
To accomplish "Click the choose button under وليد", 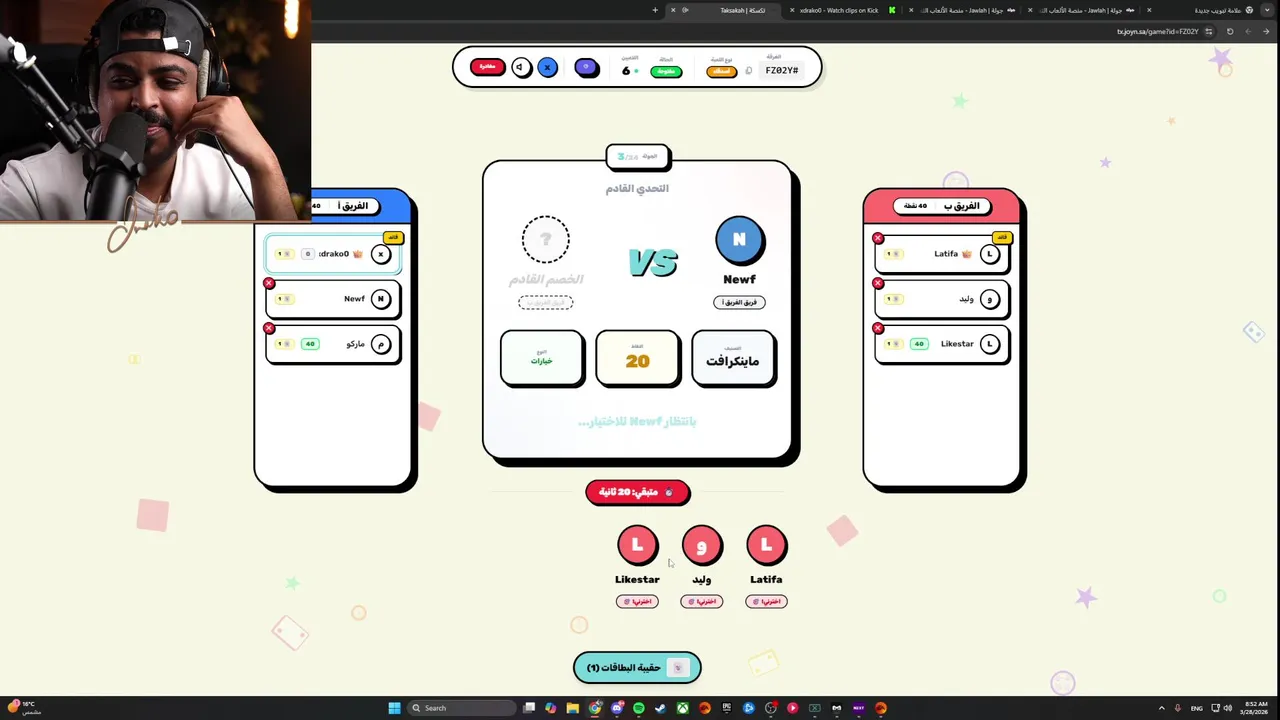I will (701, 601).
